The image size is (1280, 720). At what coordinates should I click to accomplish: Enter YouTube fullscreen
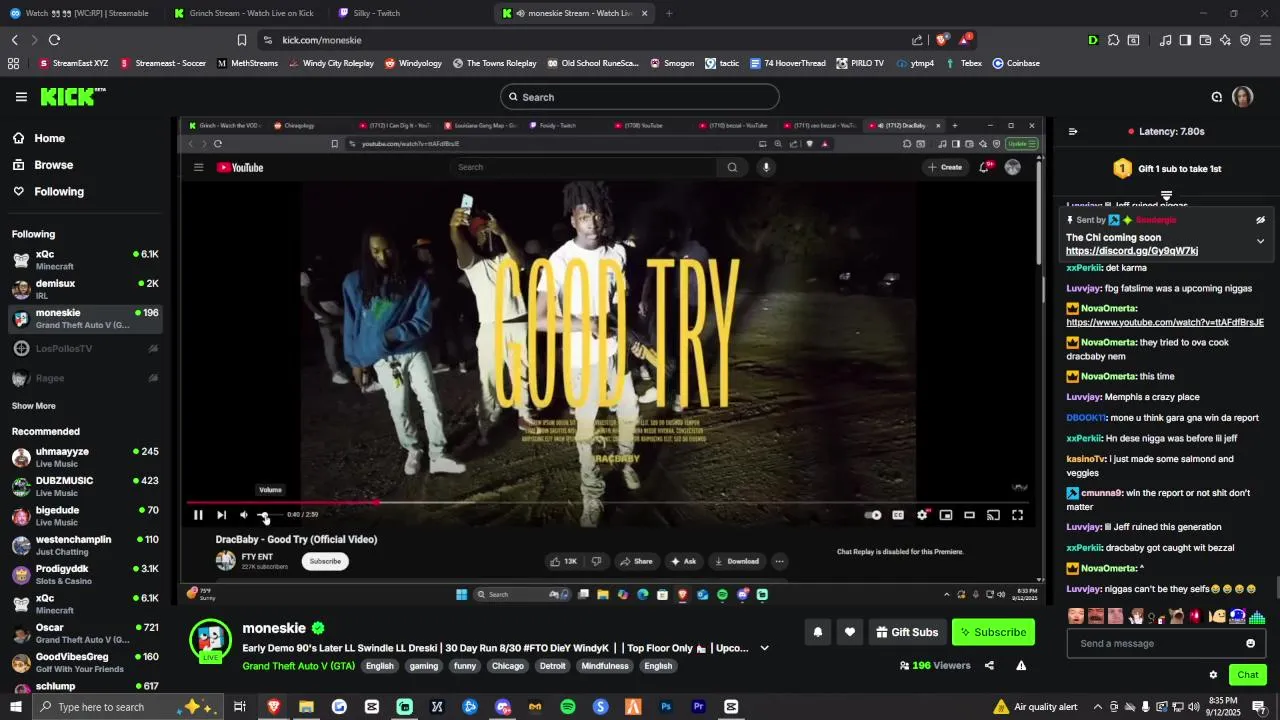1017,515
